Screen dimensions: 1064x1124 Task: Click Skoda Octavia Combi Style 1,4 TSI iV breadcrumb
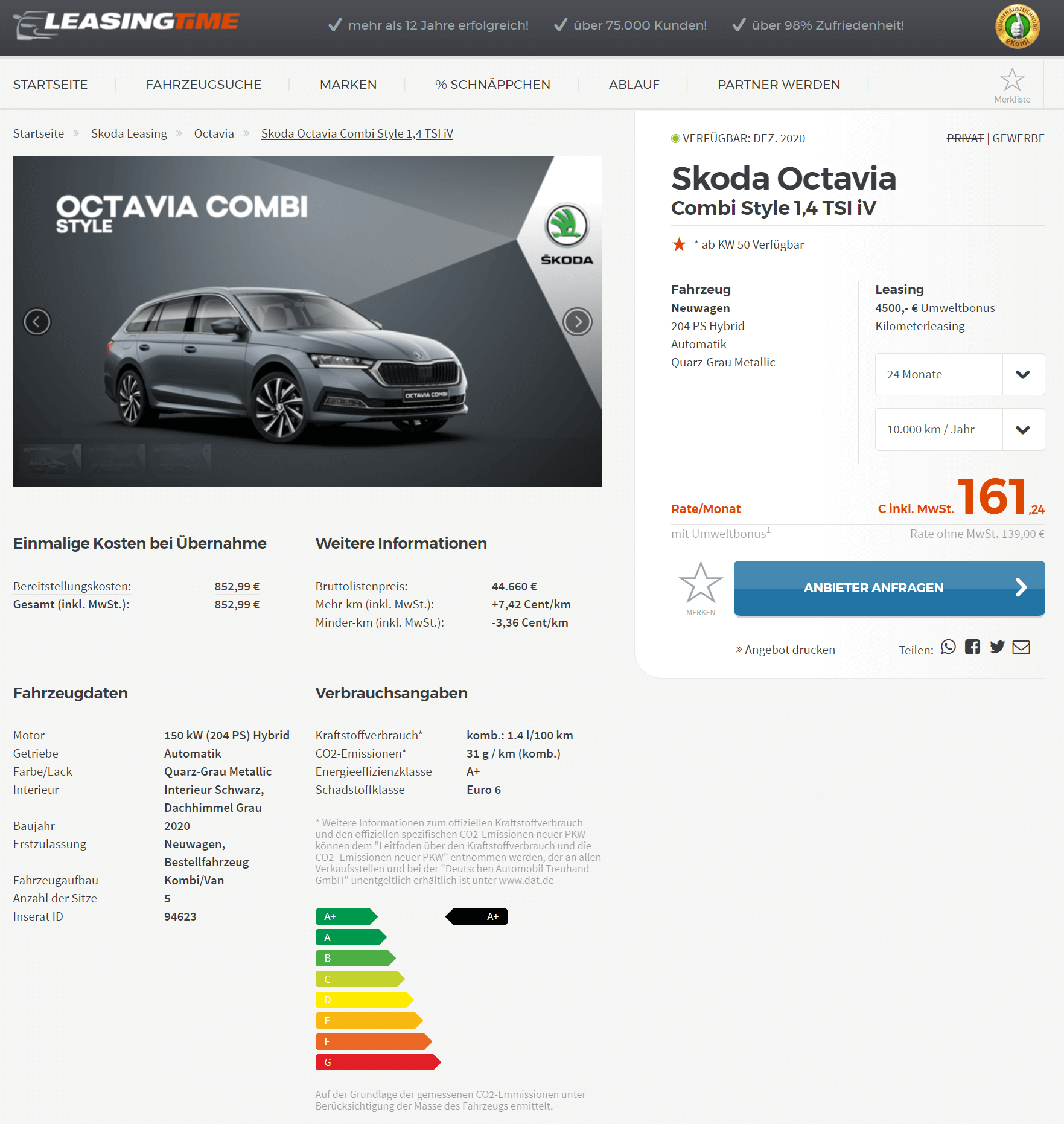pyautogui.click(x=357, y=133)
